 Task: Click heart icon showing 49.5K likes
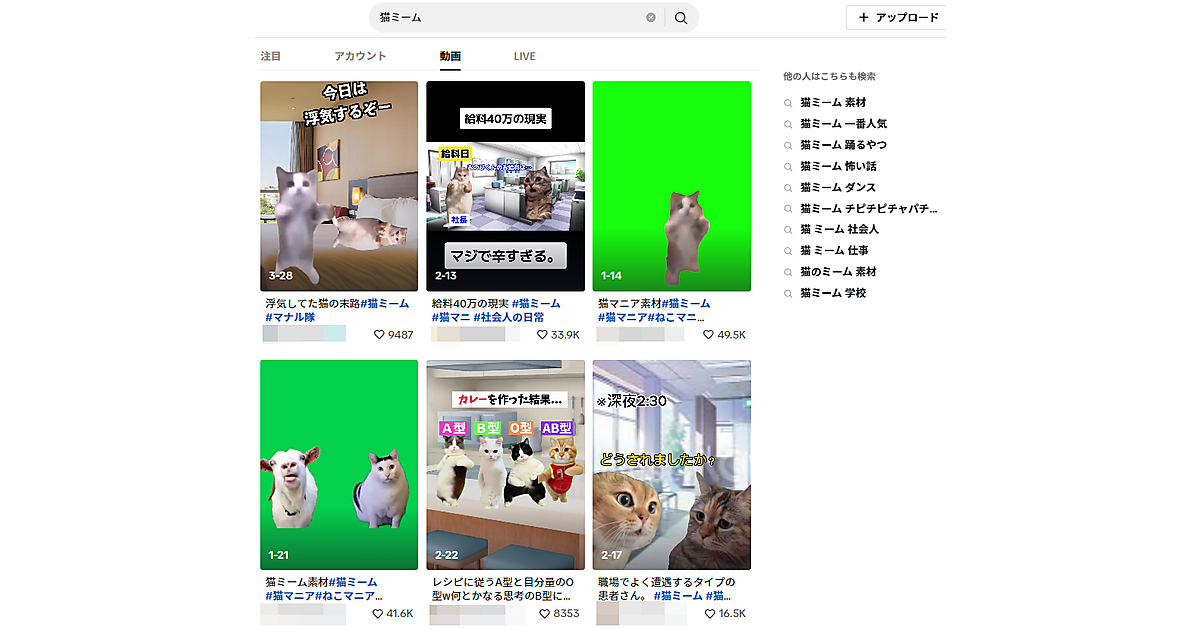pyautogui.click(x=709, y=335)
